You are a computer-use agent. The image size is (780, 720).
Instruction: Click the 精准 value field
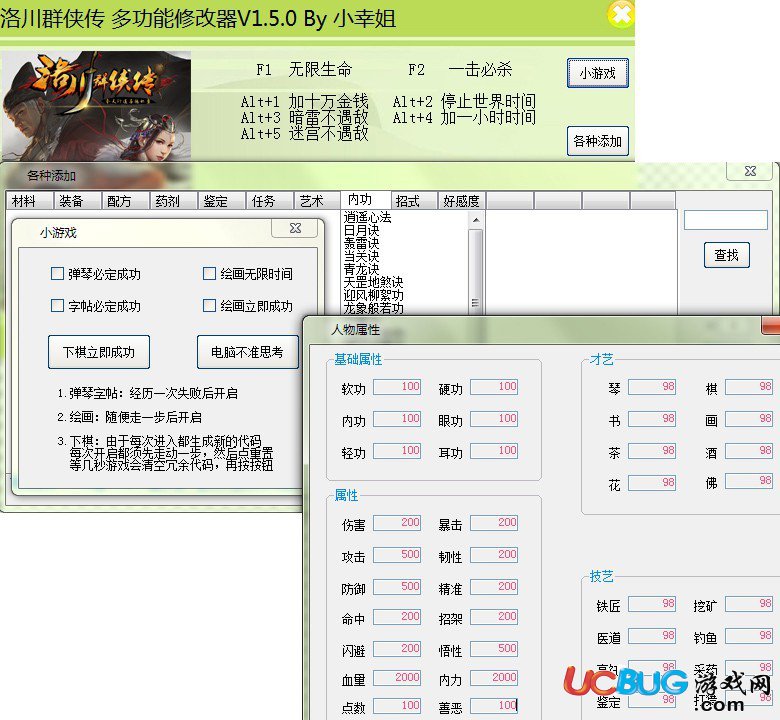[x=494, y=587]
